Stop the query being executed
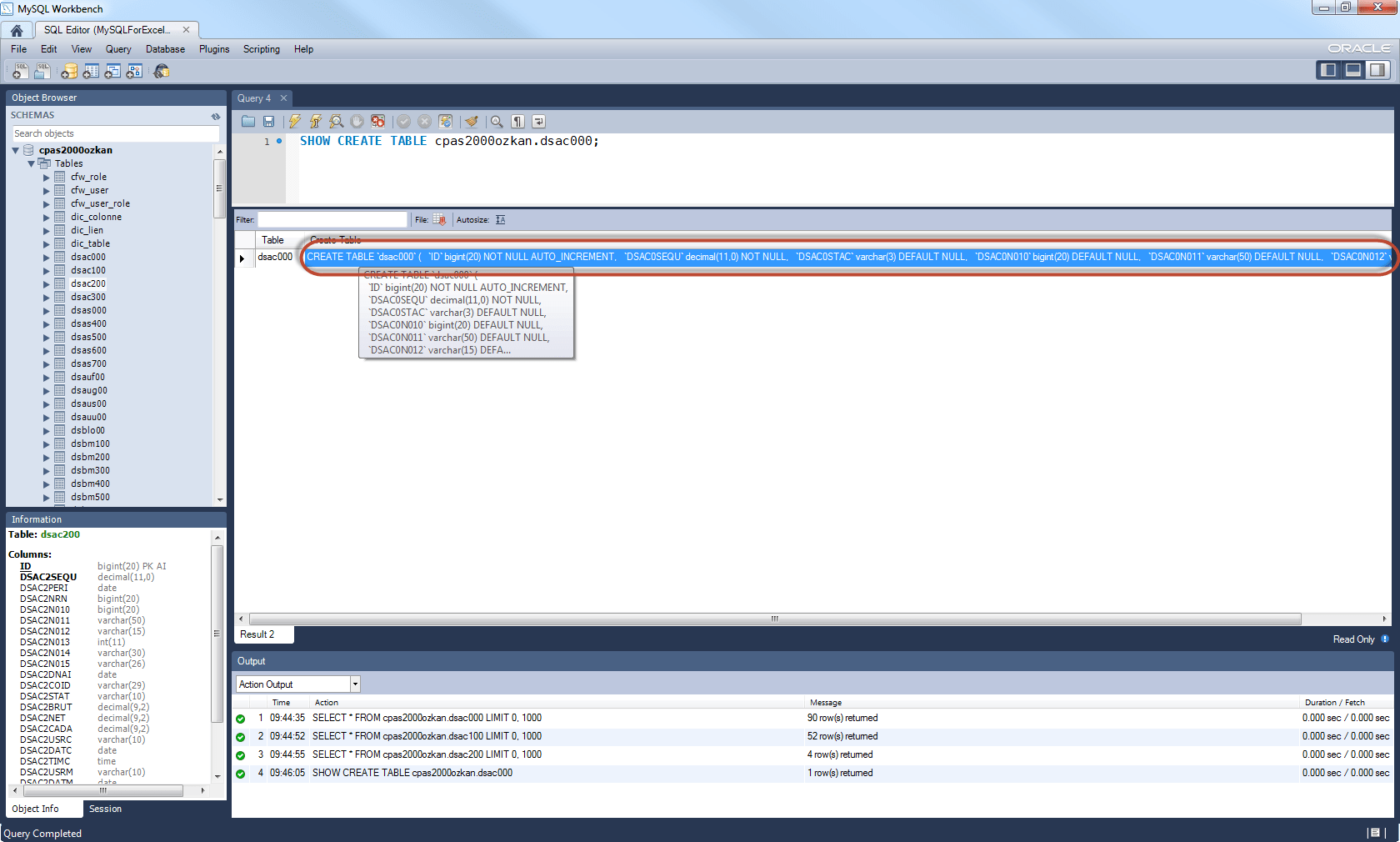The image size is (1400, 842). pos(357,122)
